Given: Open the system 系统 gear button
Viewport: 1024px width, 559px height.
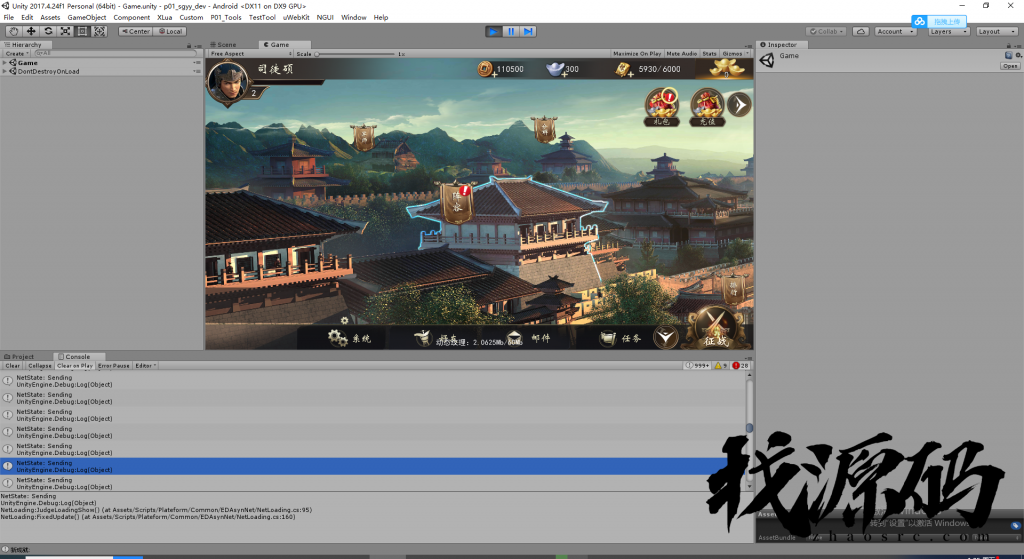Looking at the screenshot, I should [349, 338].
